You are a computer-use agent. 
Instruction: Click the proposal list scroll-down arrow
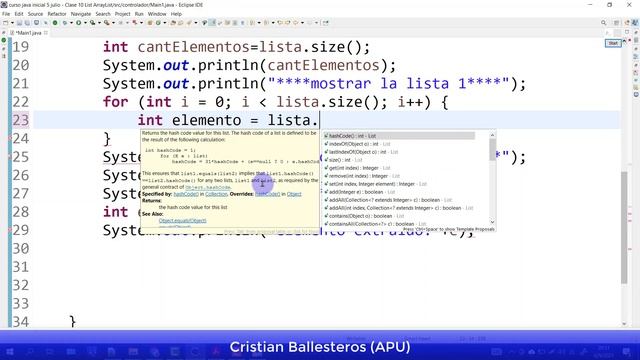click(x=492, y=222)
